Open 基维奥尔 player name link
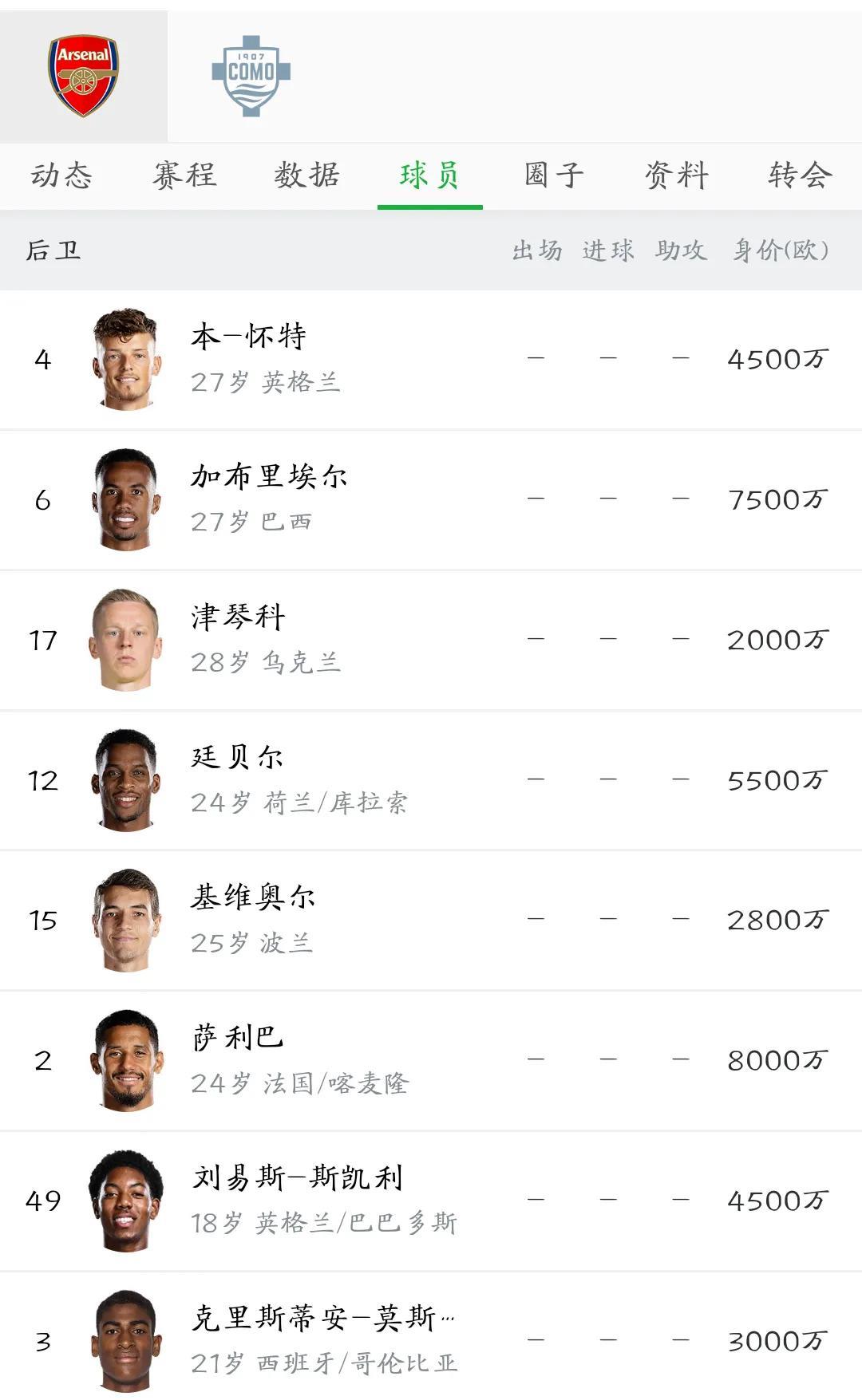Image resolution: width=862 pixels, height=1400 pixels. (x=253, y=897)
